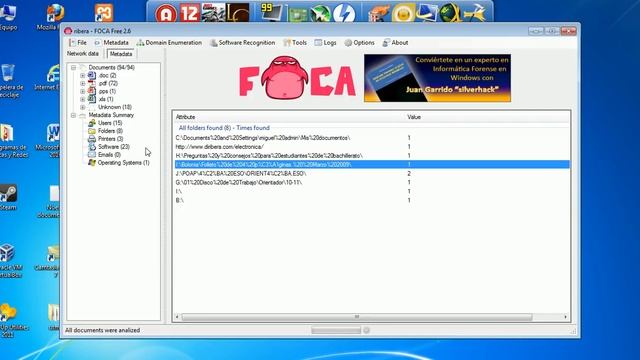Expand the .xls (1) tree node
The height and width of the screenshot is (360, 640).
pyautogui.click(x=83, y=99)
